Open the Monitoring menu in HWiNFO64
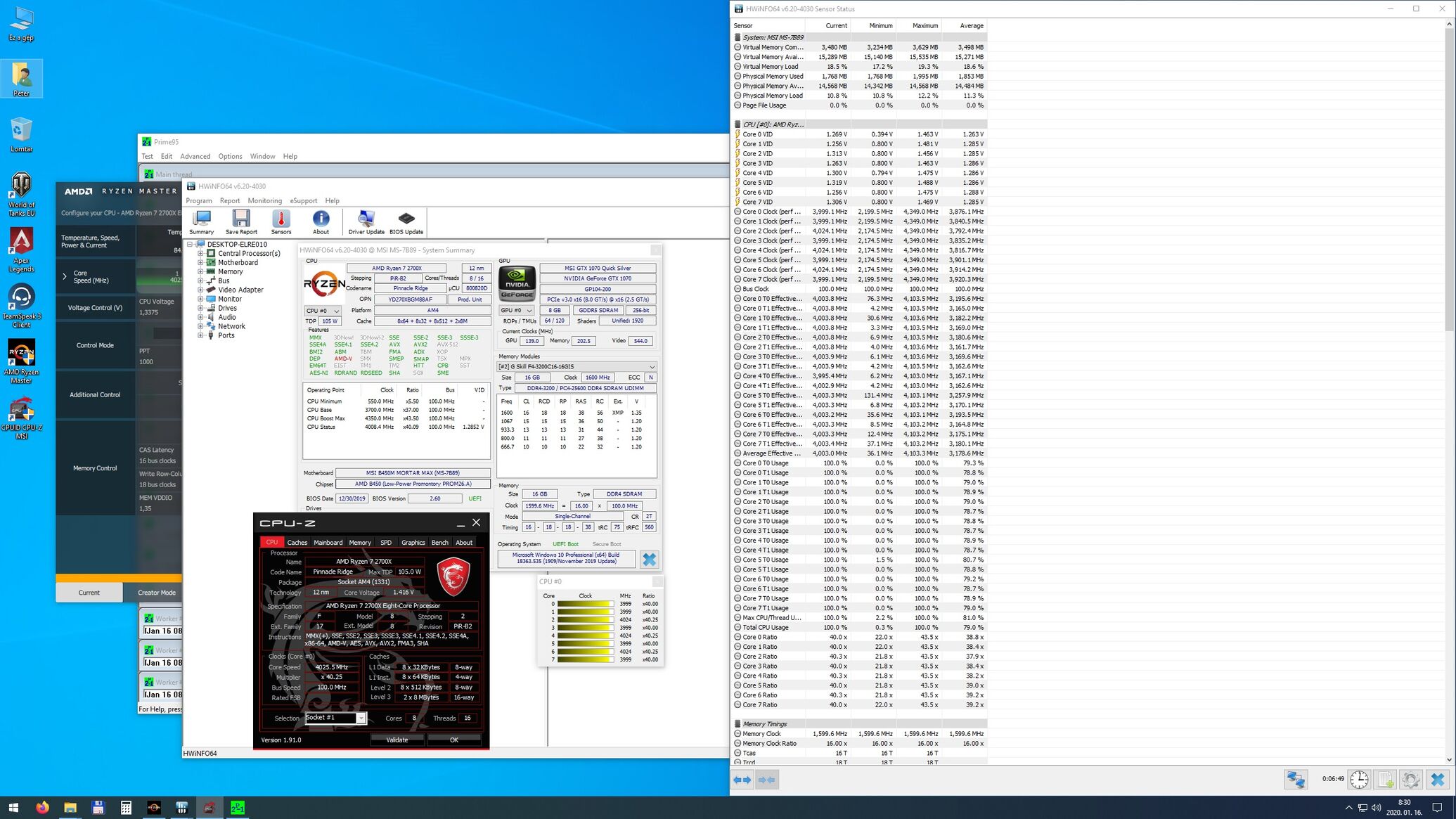The height and width of the screenshot is (819, 1456). click(264, 201)
